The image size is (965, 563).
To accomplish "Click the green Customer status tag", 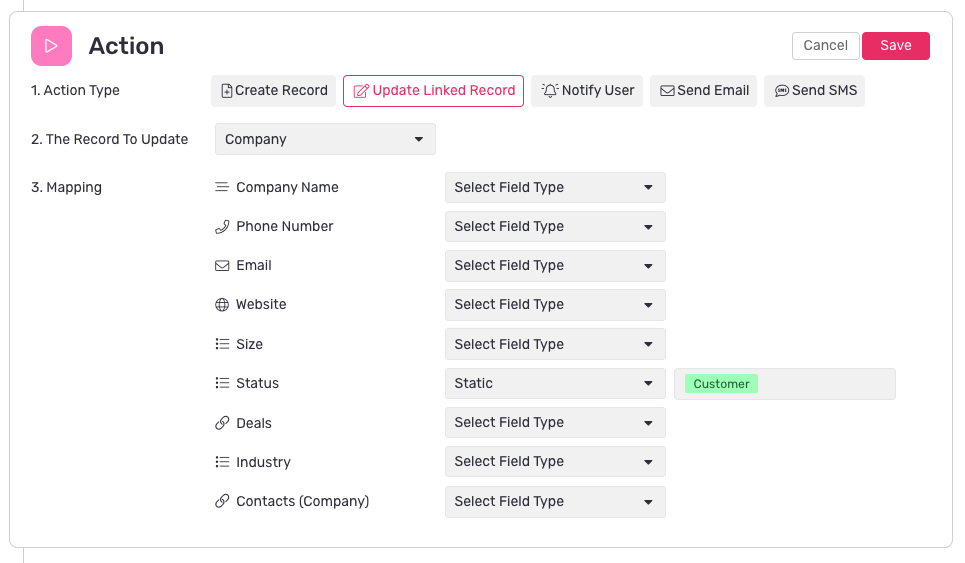I will (721, 384).
